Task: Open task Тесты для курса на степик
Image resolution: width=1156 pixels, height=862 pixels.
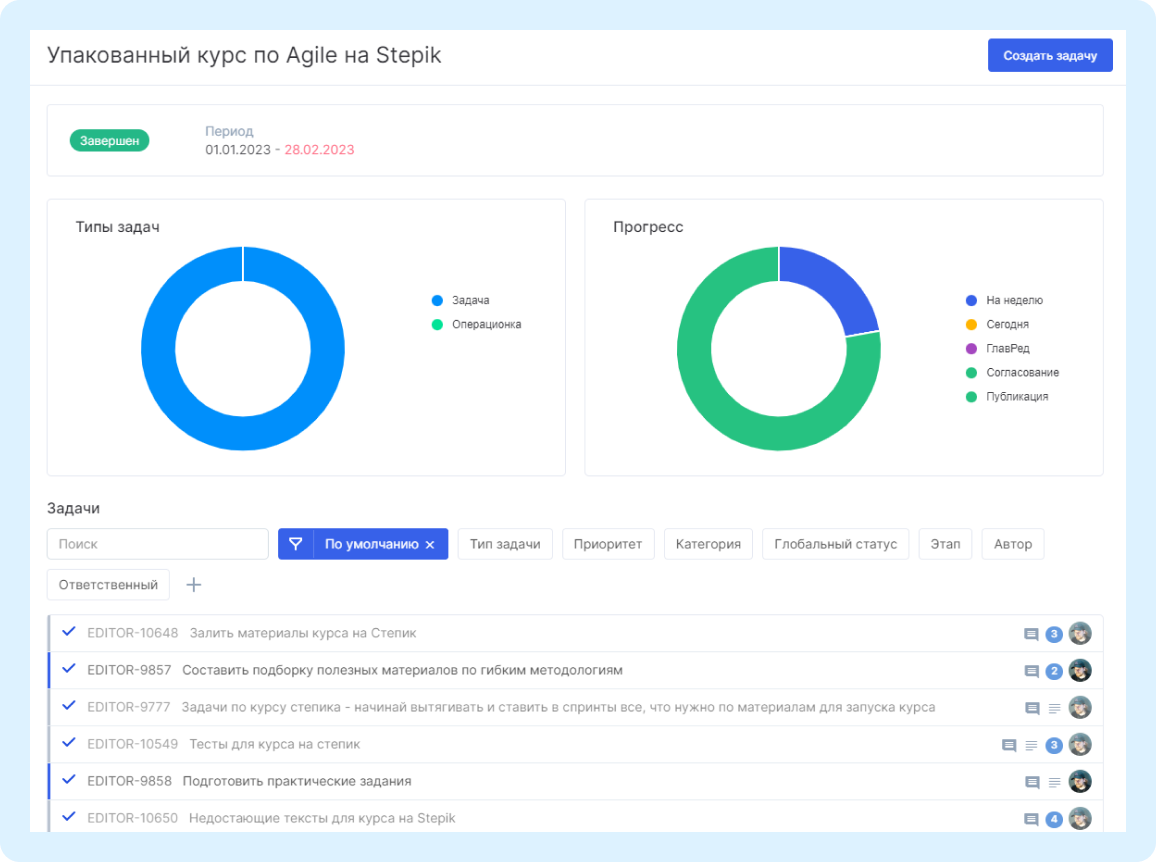Action: 275,743
